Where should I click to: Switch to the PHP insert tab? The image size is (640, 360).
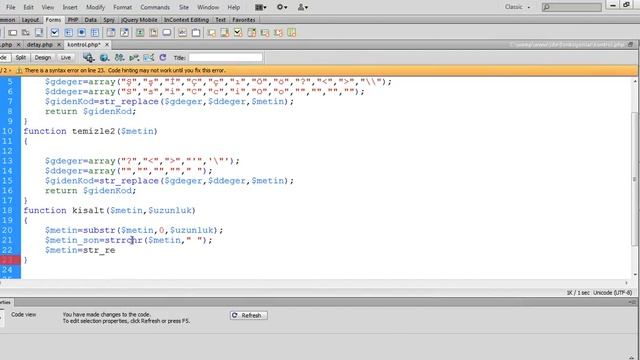click(73, 20)
